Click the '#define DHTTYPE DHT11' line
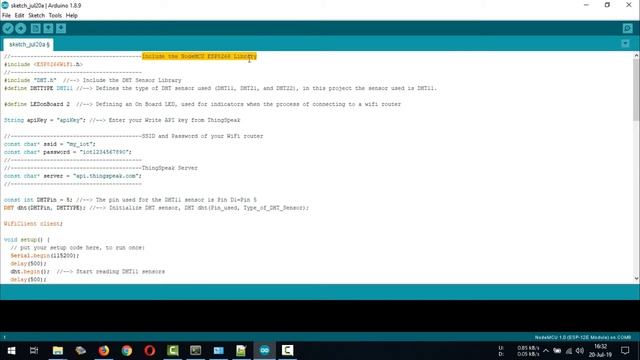 pos(220,88)
